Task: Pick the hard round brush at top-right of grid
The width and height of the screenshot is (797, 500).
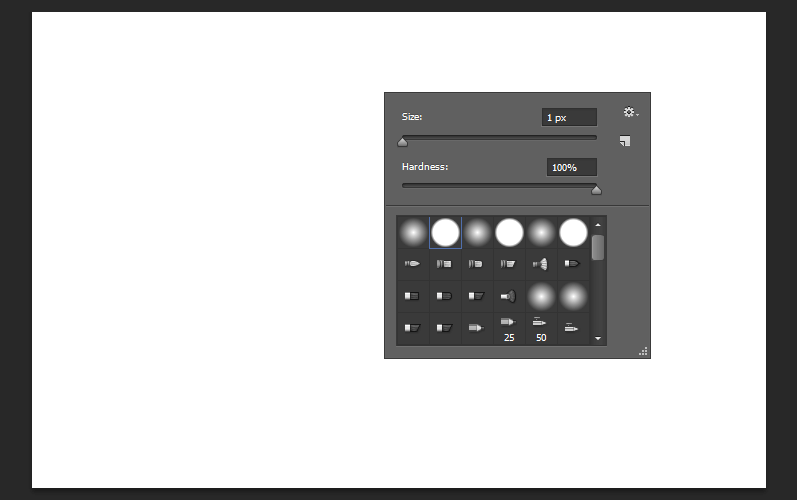Action: 573,233
